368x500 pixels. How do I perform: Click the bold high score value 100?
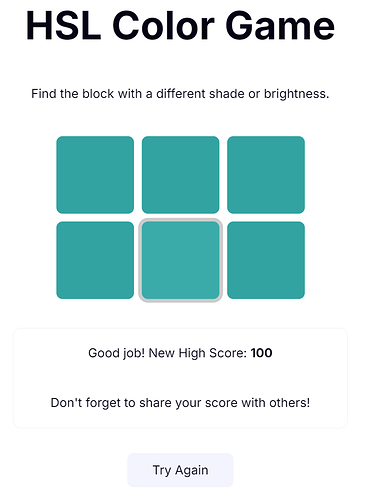point(261,353)
